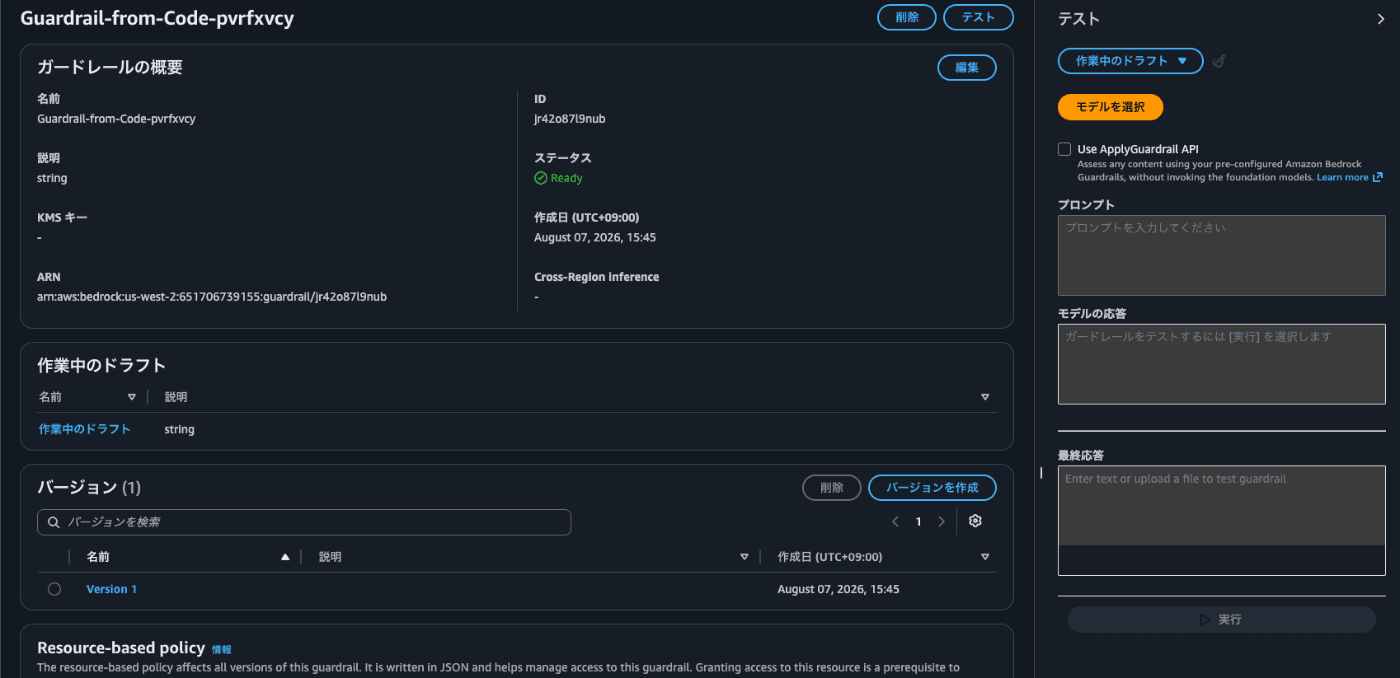Sort versions by 作成日 (UTC+09:00) arrow
Viewport: 1400px width, 678px height.
[985, 557]
